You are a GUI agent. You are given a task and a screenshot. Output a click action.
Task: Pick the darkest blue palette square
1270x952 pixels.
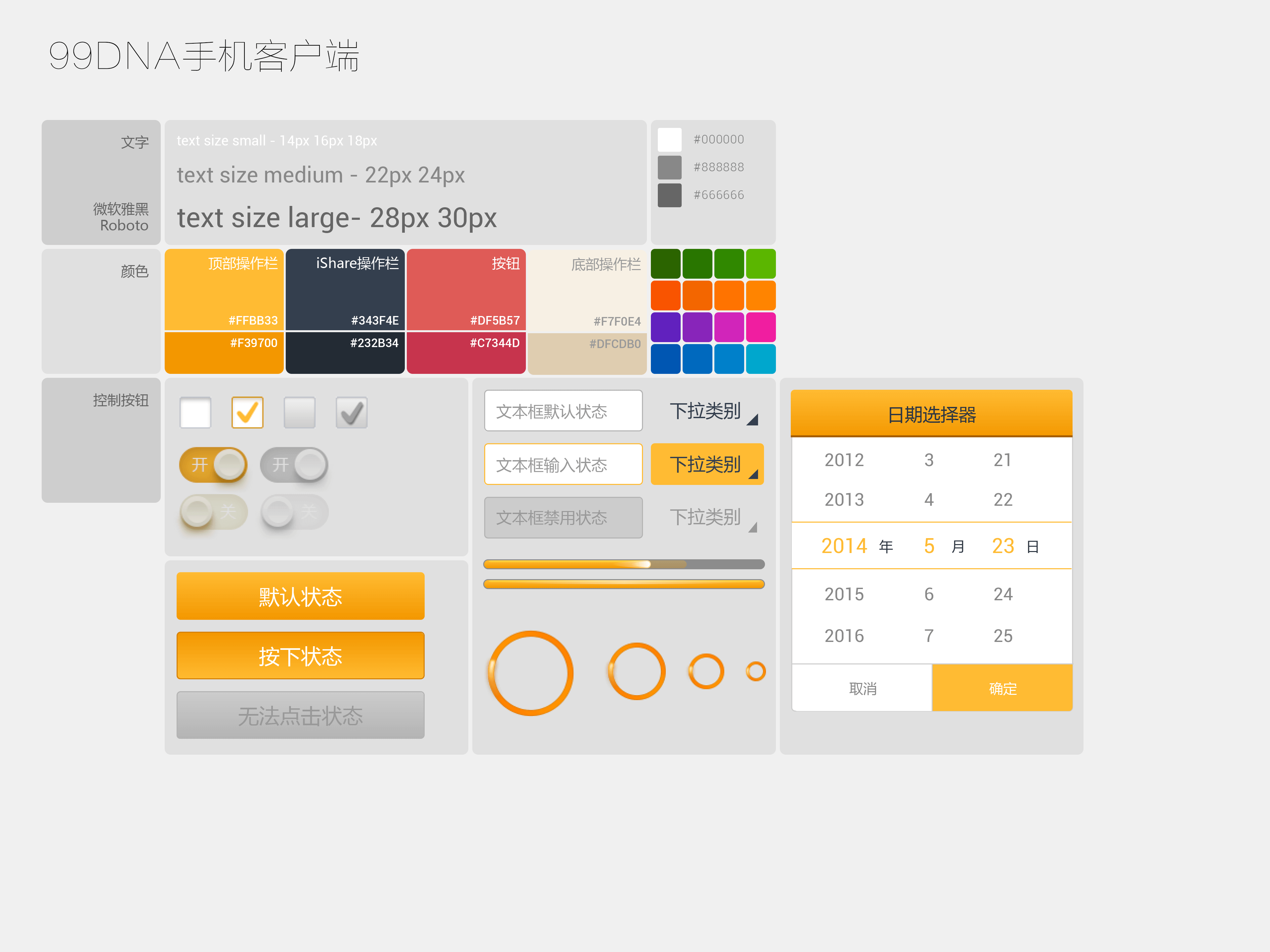click(x=666, y=359)
